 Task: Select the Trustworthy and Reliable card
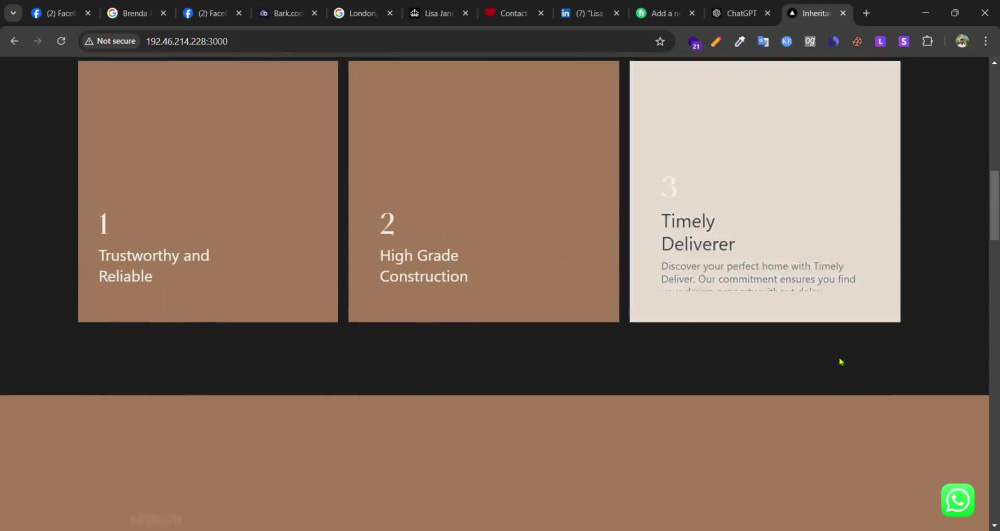point(208,191)
